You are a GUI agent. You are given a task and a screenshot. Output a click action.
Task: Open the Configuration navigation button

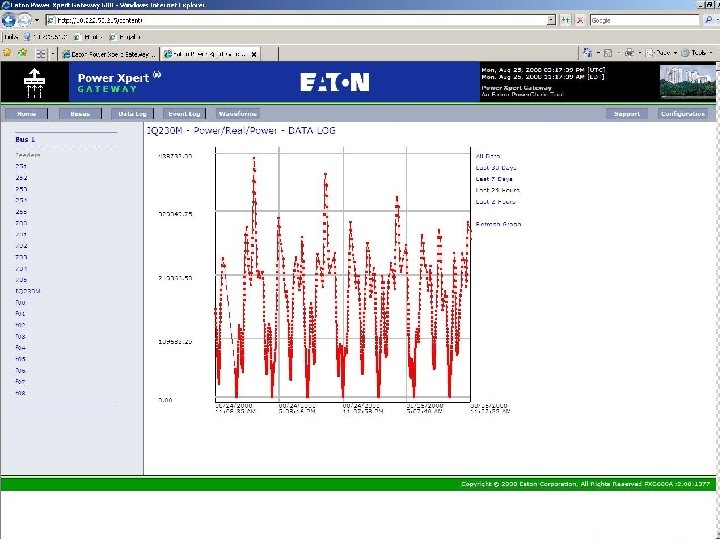pos(682,113)
